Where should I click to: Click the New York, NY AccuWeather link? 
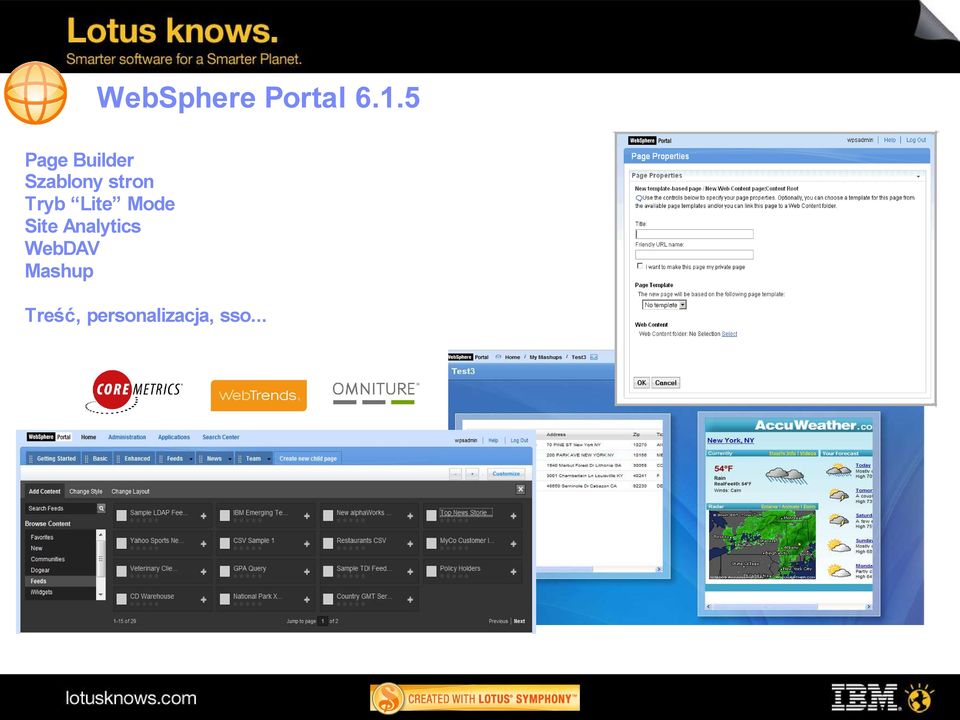point(730,440)
